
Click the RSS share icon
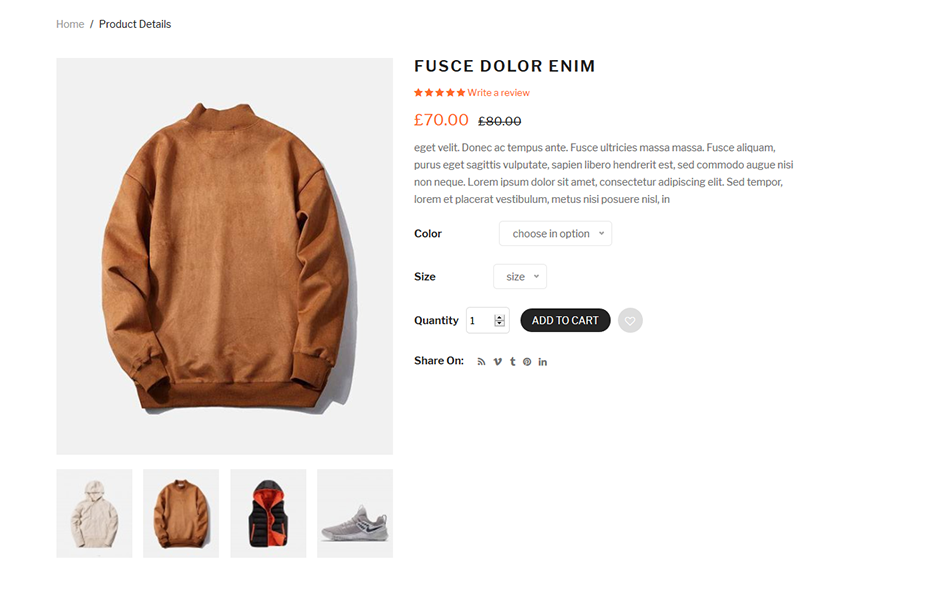tap(481, 362)
